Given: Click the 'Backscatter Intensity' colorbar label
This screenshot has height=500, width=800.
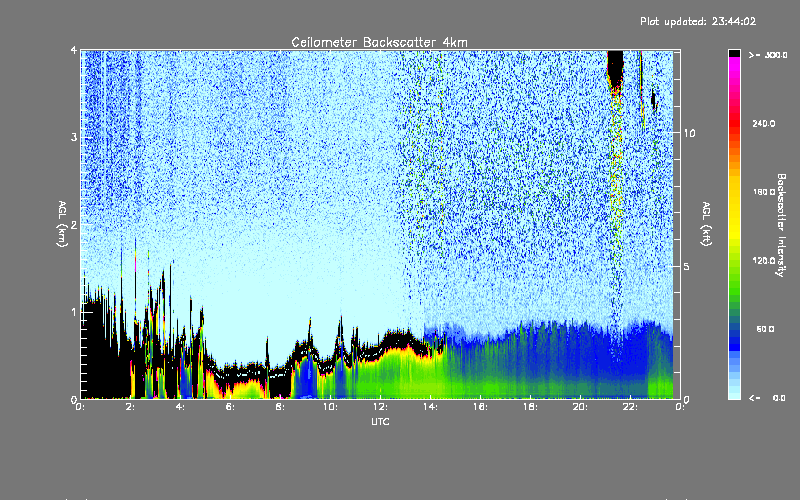Looking at the screenshot, I should pyautogui.click(x=781, y=225).
